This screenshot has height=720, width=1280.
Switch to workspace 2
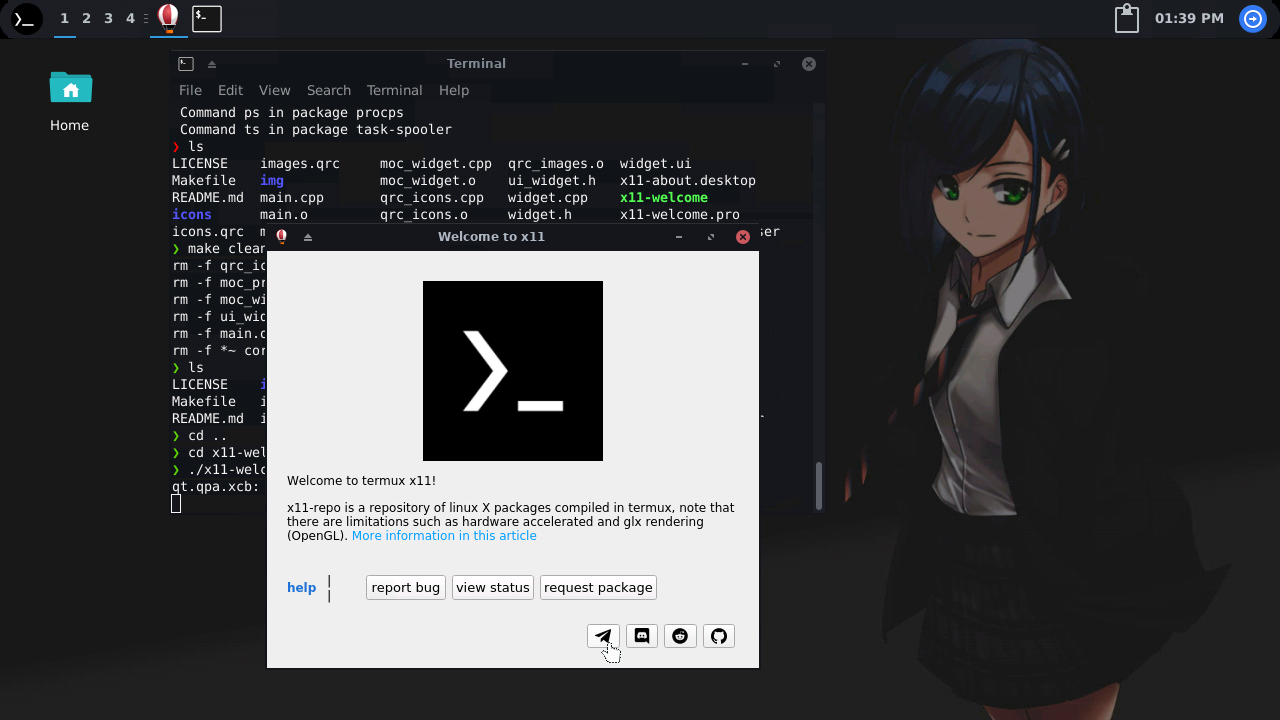pos(87,18)
